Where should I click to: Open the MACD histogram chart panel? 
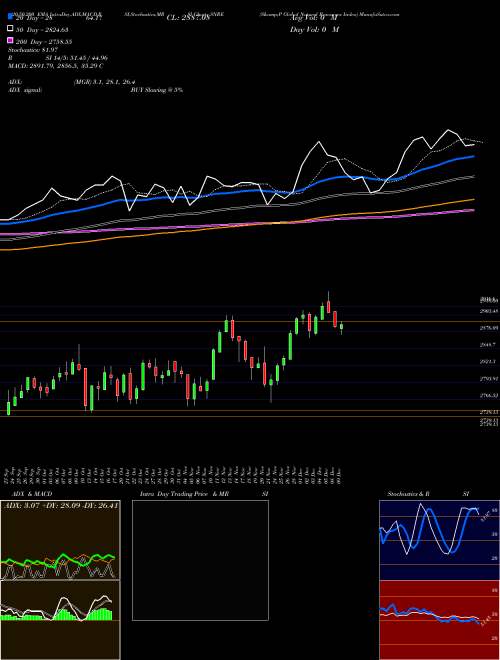click(x=60, y=620)
